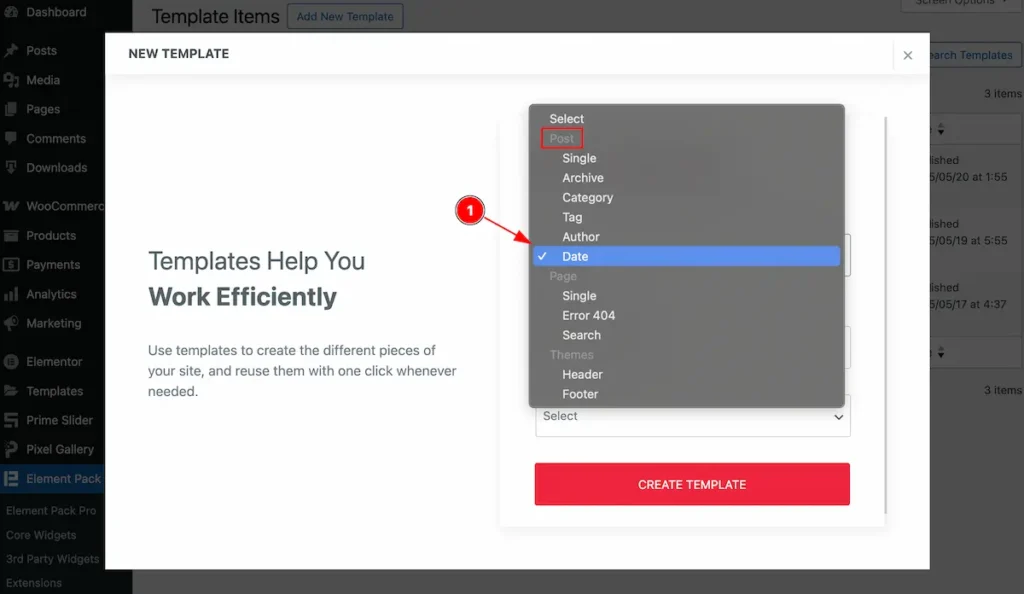Choose the Error 404 option
The width and height of the screenshot is (1024, 594).
(x=588, y=315)
